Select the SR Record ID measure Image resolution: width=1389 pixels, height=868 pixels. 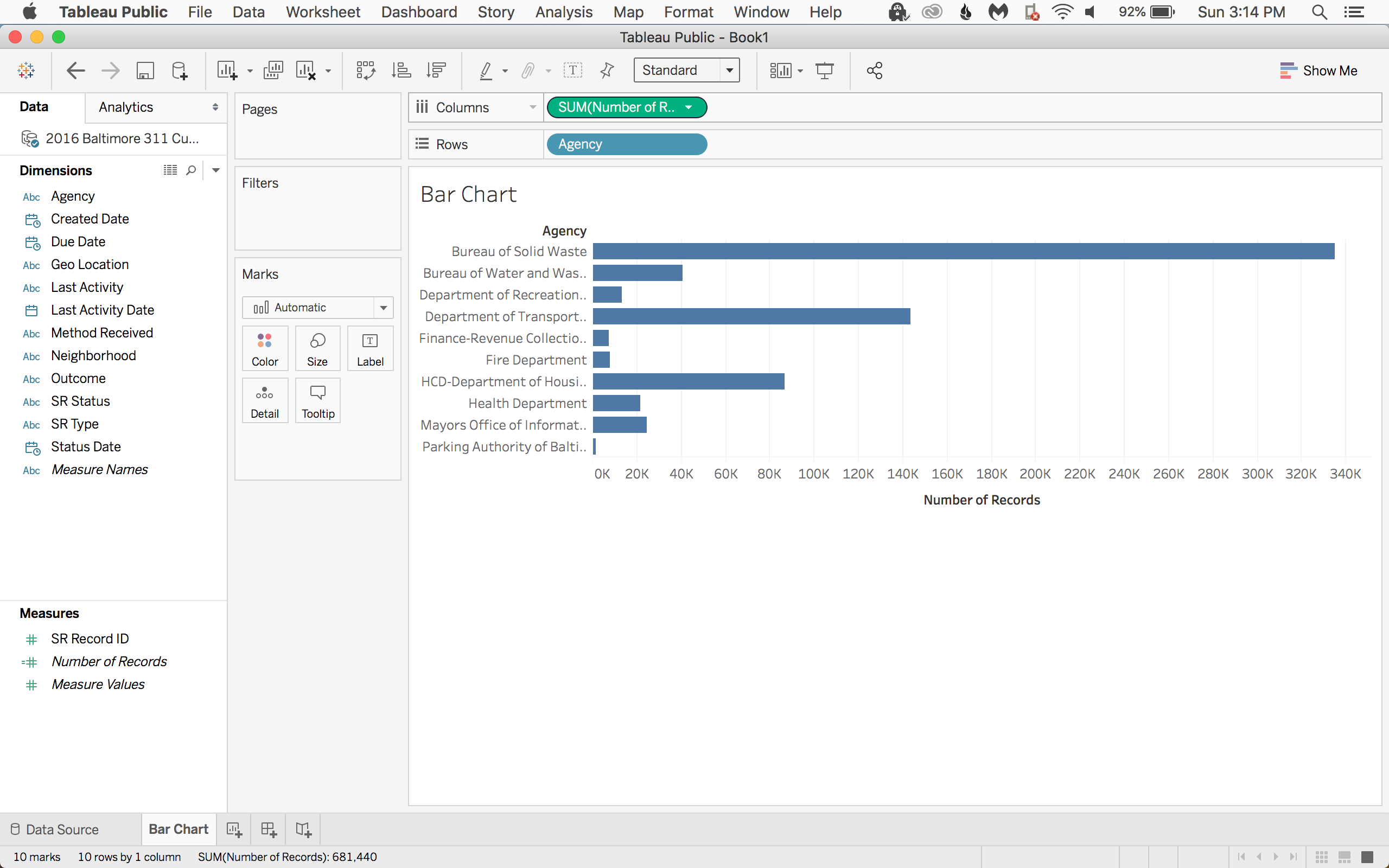tap(90, 639)
